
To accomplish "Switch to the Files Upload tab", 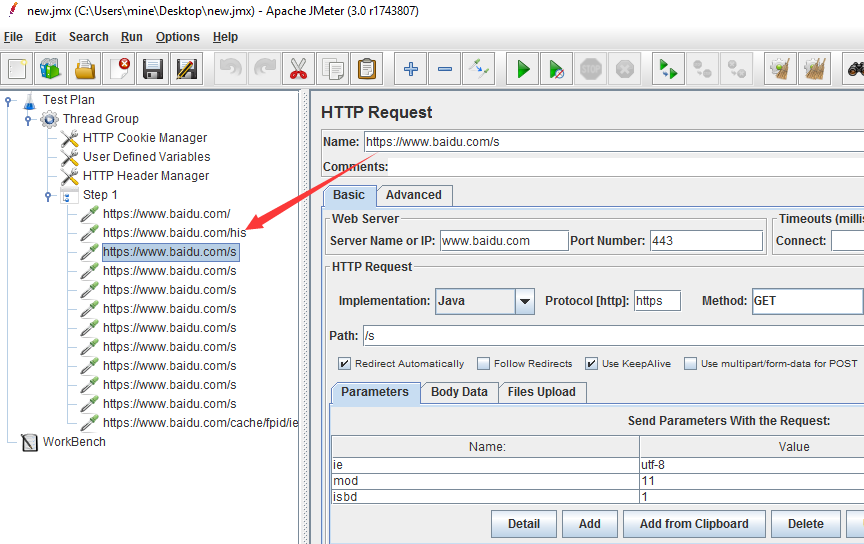I will click(x=542, y=392).
